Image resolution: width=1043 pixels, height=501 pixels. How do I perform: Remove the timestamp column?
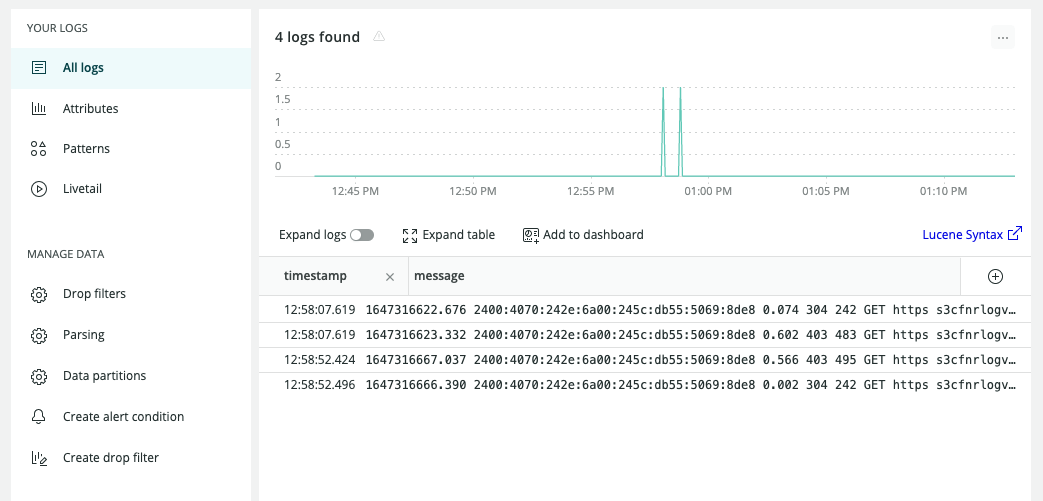click(x=390, y=276)
